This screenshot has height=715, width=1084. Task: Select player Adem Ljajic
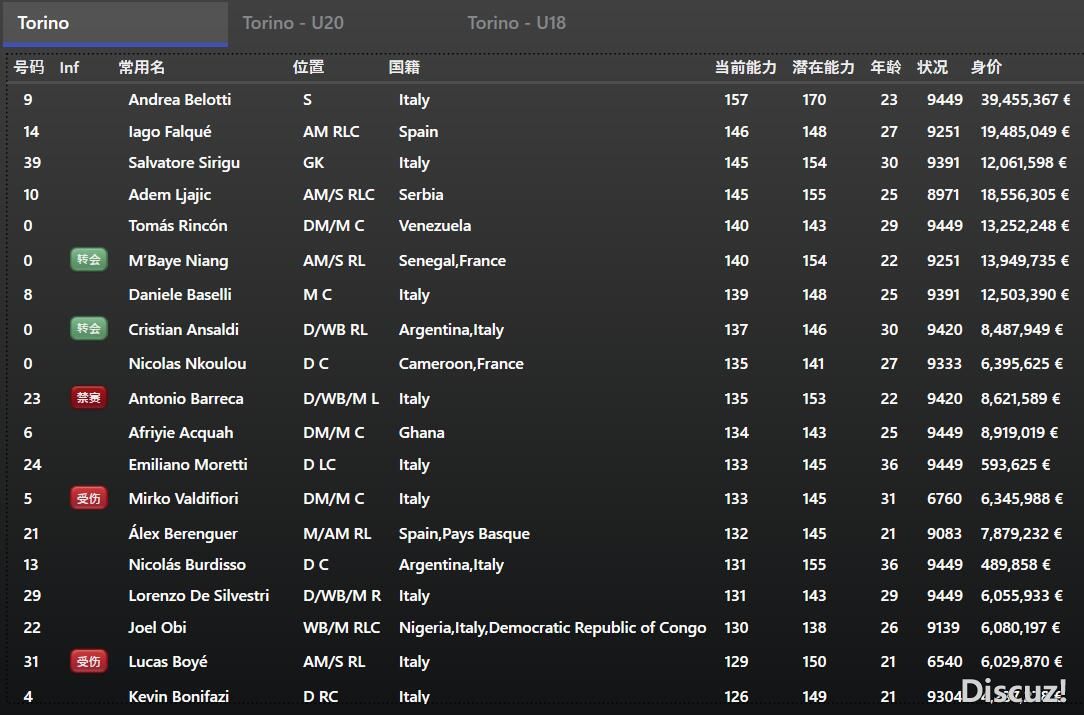[x=169, y=194]
